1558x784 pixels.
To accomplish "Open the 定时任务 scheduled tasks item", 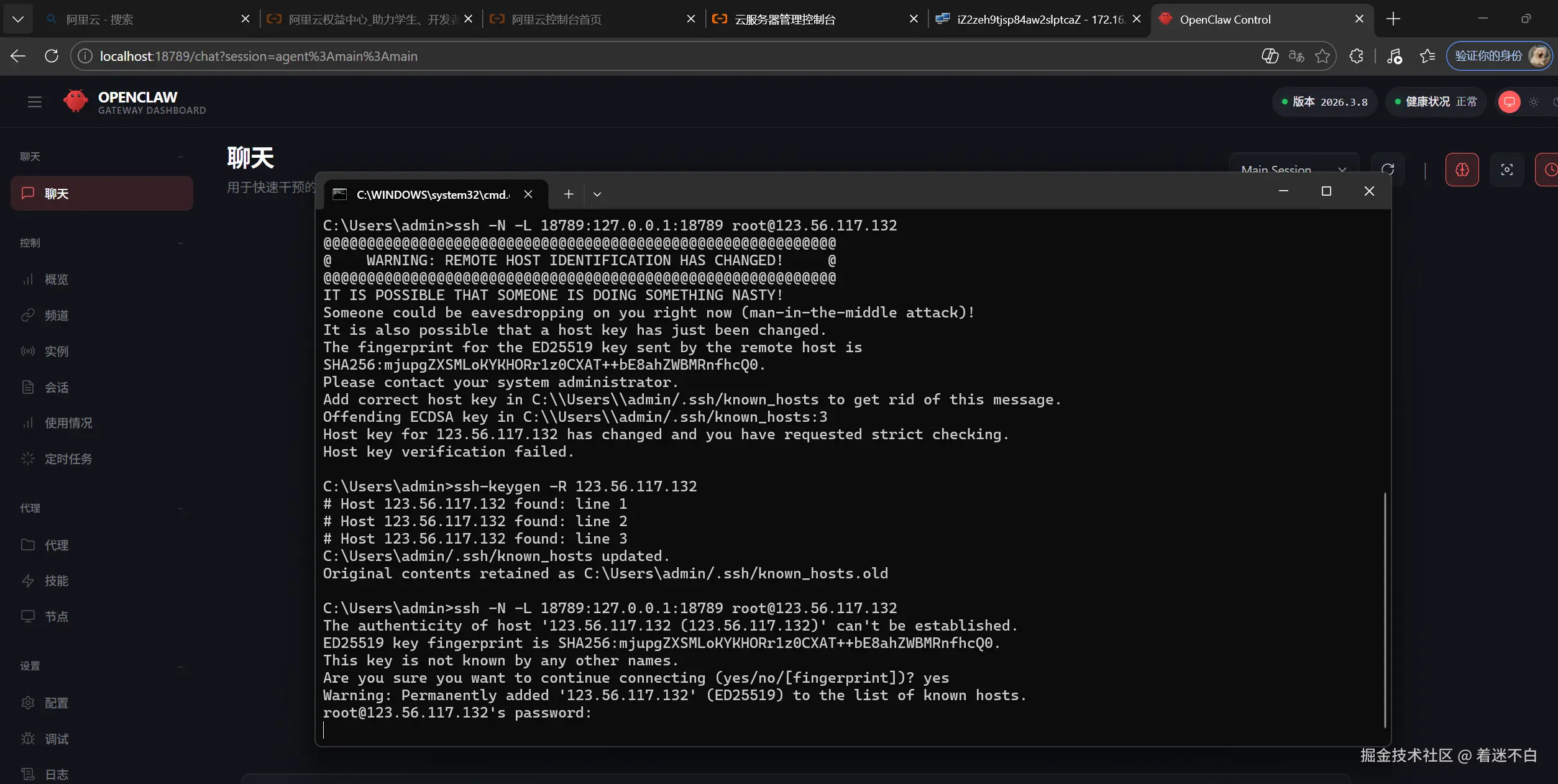I will pyautogui.click(x=68, y=459).
